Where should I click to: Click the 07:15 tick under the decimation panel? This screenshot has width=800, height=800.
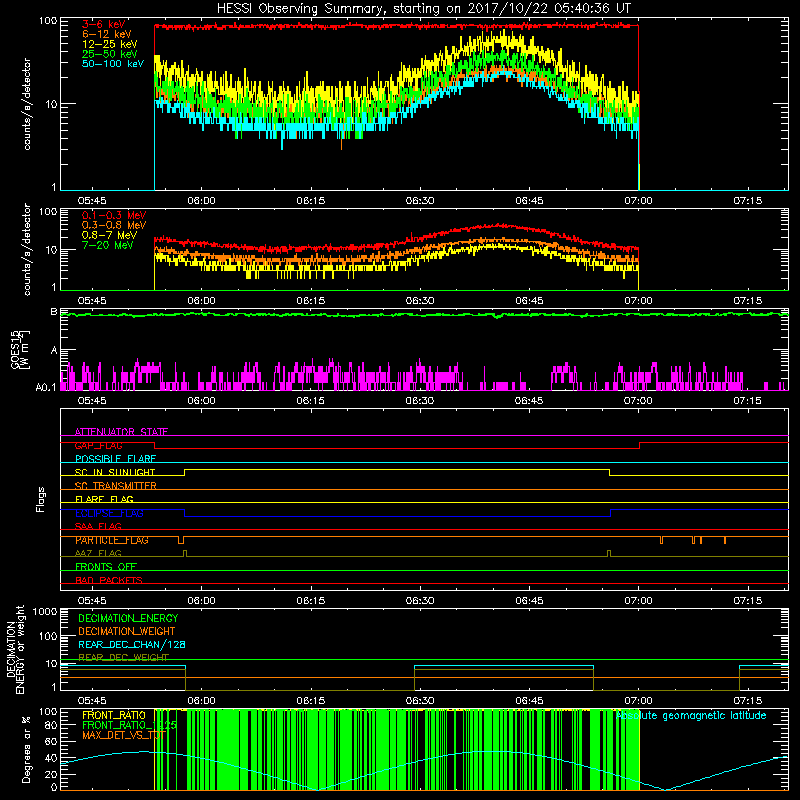[x=747, y=701]
